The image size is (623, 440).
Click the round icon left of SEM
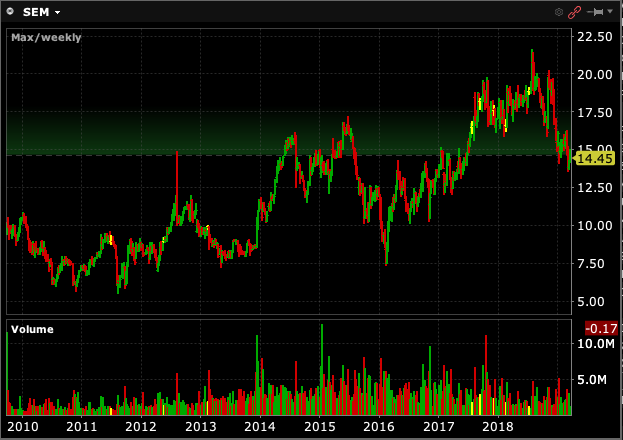pos(10,12)
